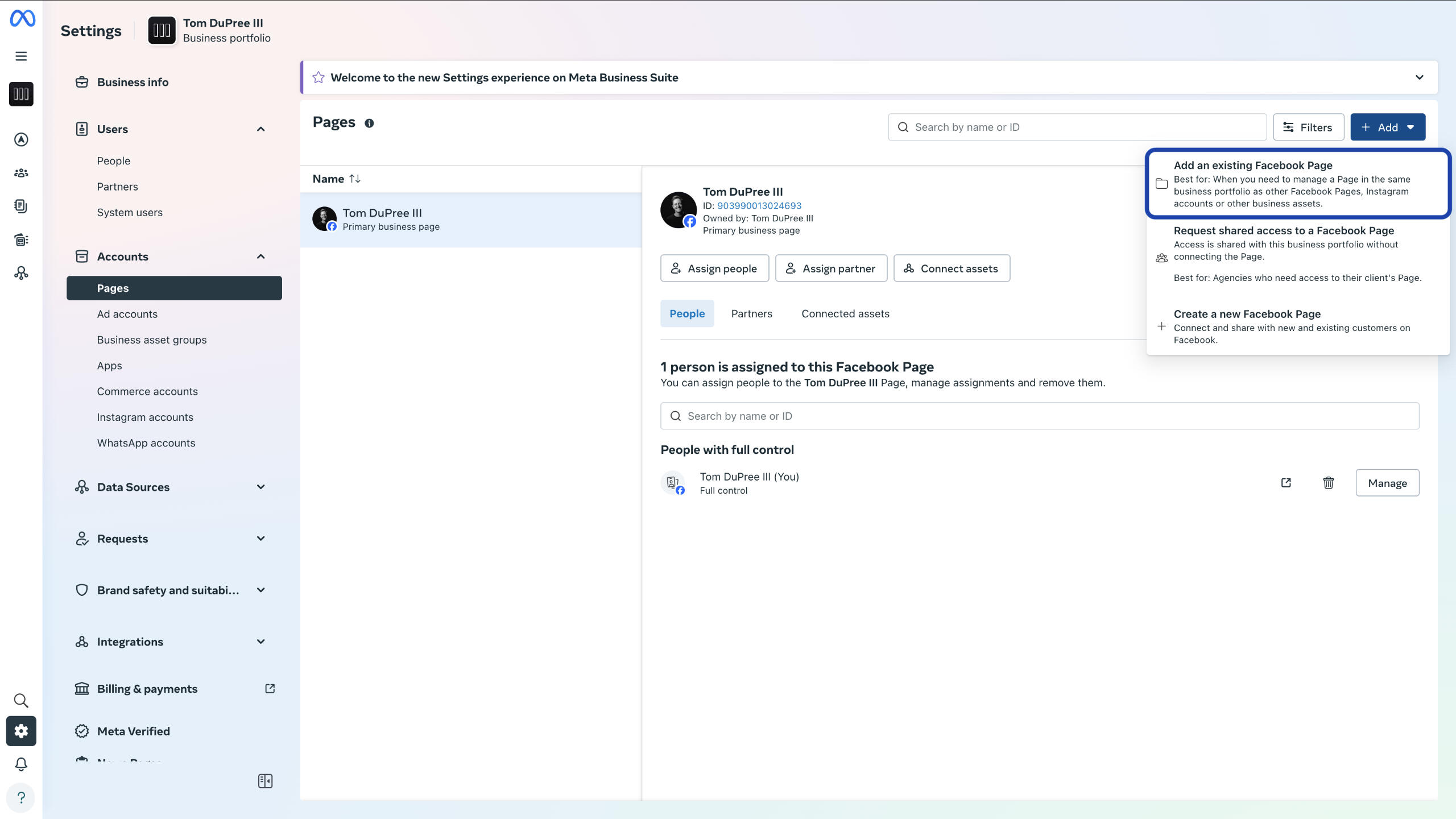Click the left rail search magnifier icon
The image size is (1456, 819).
pos(21,700)
